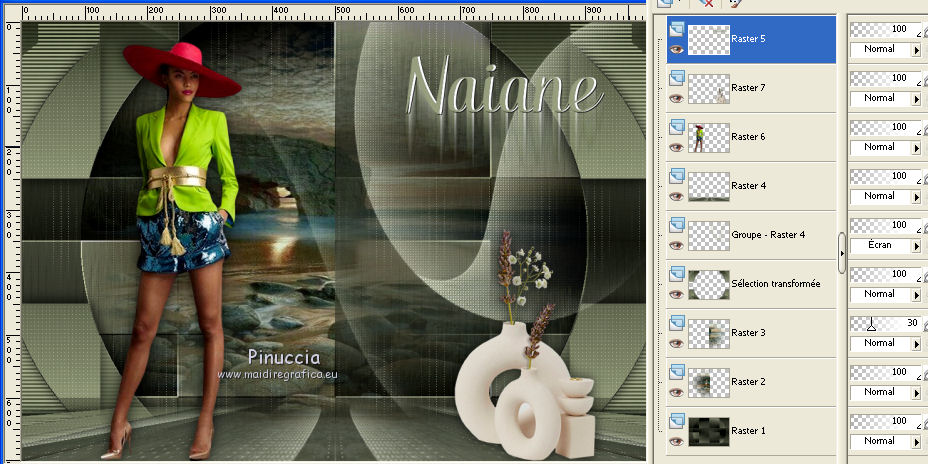Click the Raster 4 layer thumbnail
The image size is (928, 464).
pos(708,187)
